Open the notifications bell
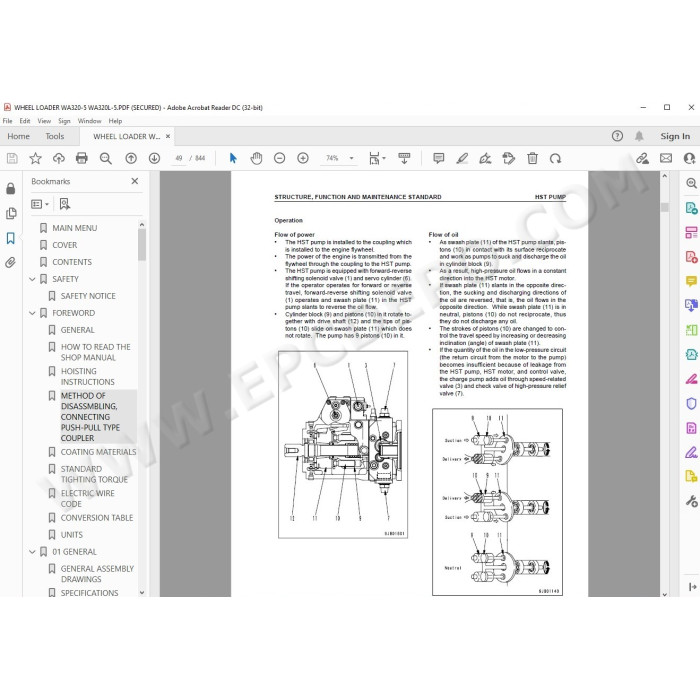The height and width of the screenshot is (700, 700). 639,136
